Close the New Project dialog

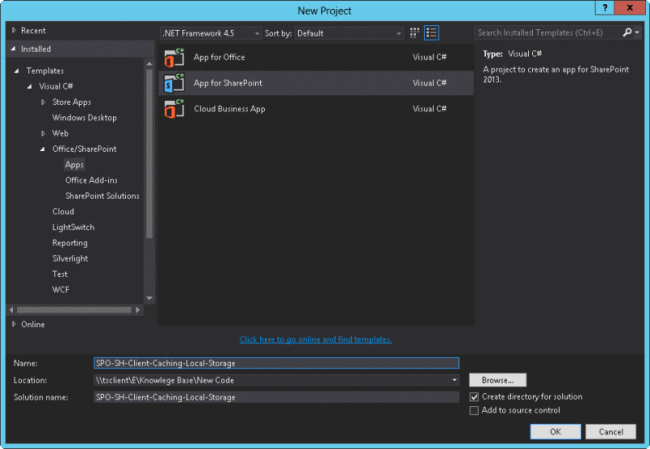click(630, 7)
